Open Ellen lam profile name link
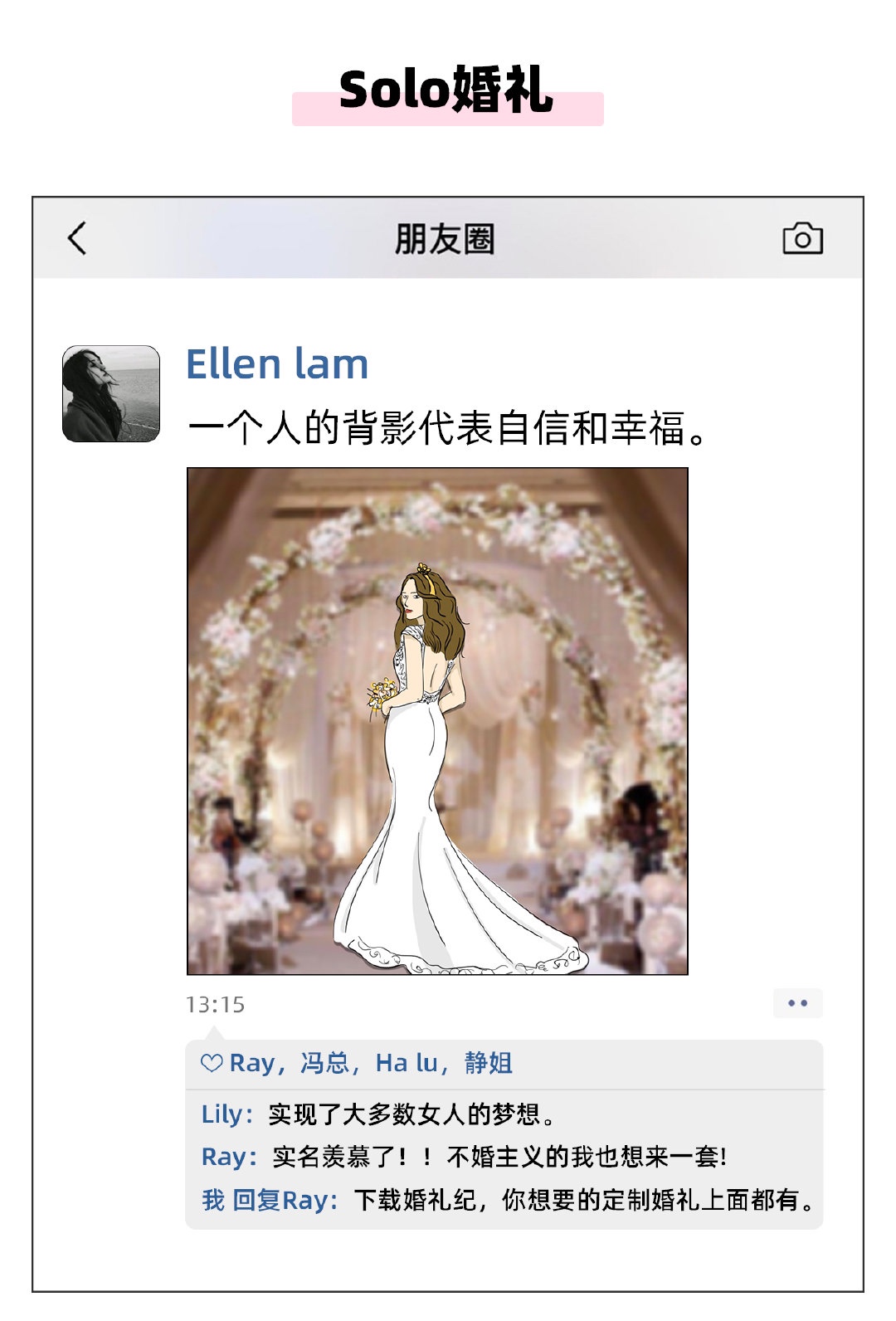The image size is (896, 1321). (x=277, y=364)
